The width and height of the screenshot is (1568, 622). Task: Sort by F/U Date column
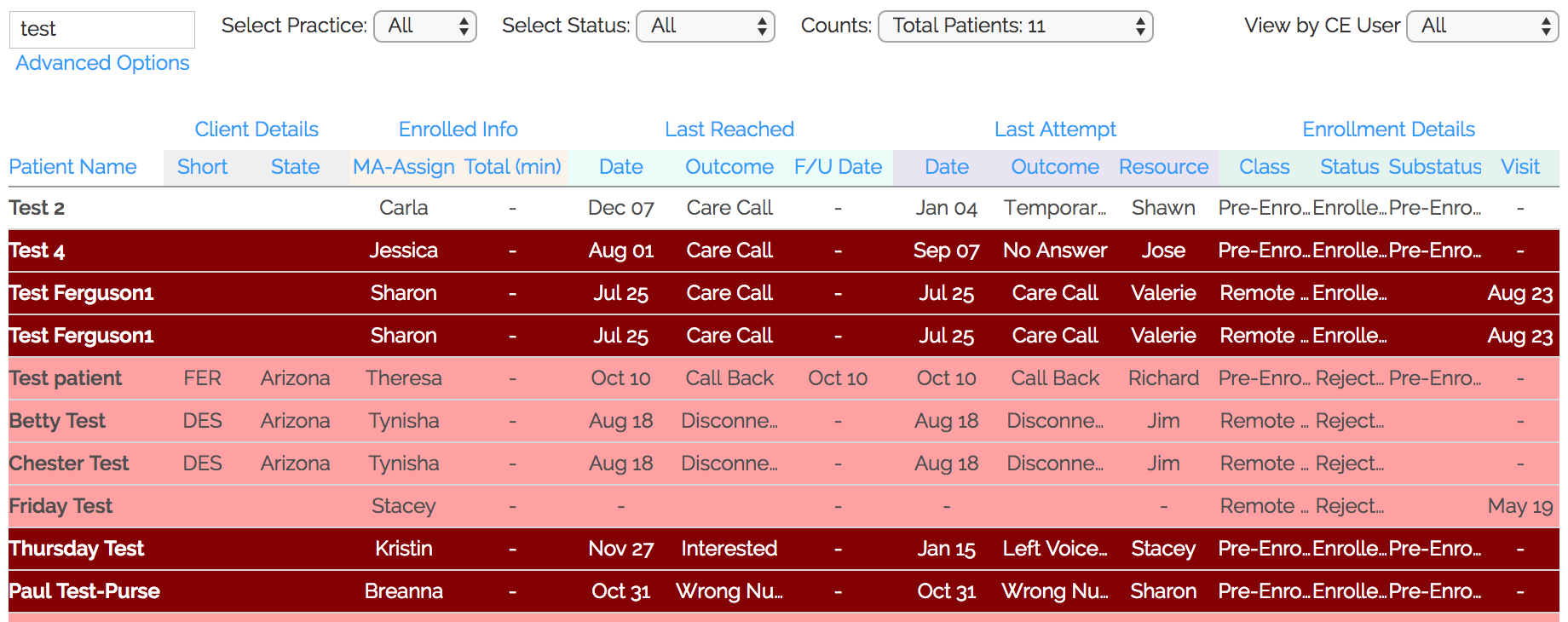point(838,167)
